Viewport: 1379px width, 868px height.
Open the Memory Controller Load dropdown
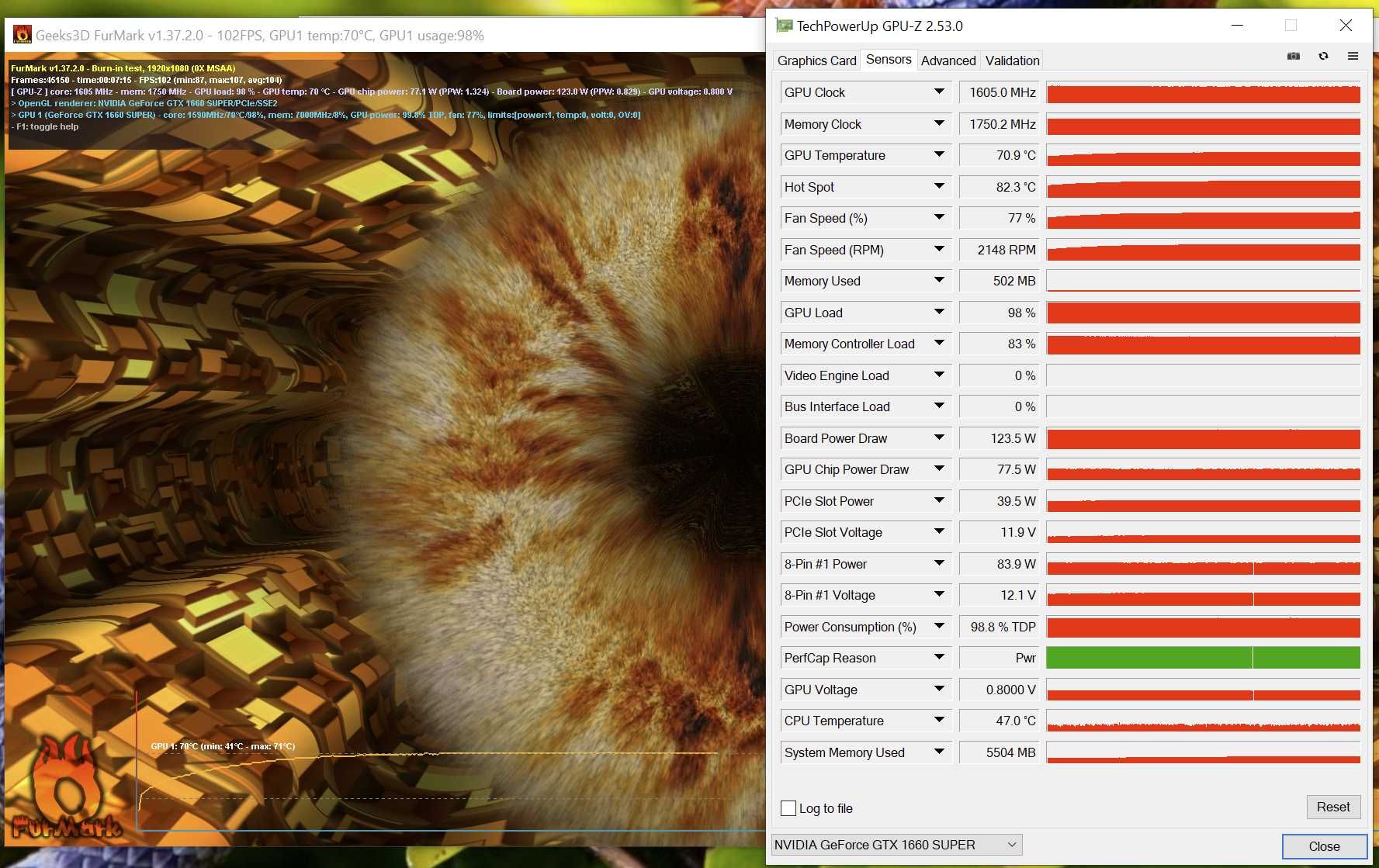point(939,344)
